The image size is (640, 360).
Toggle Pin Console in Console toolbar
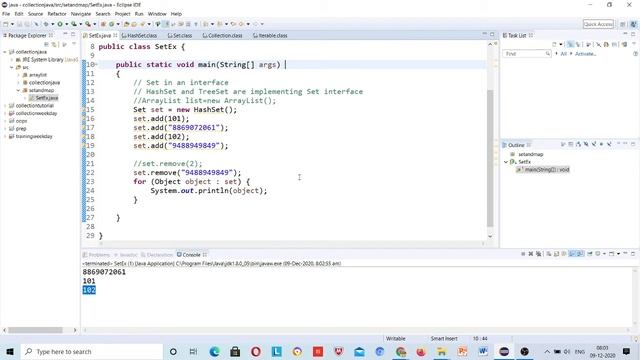[x=590, y=254]
